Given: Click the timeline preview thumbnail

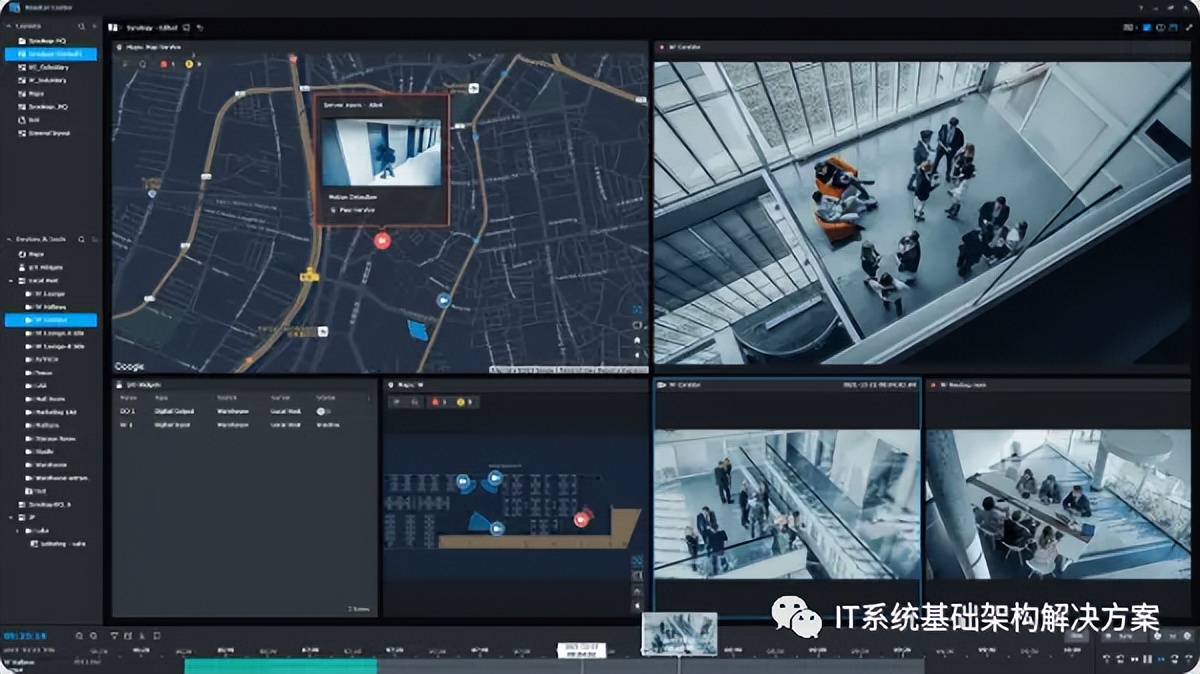Looking at the screenshot, I should 679,634.
